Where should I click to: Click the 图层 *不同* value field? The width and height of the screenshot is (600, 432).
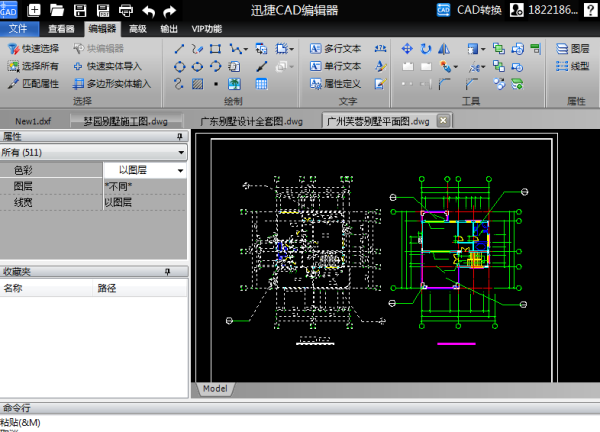click(x=145, y=186)
